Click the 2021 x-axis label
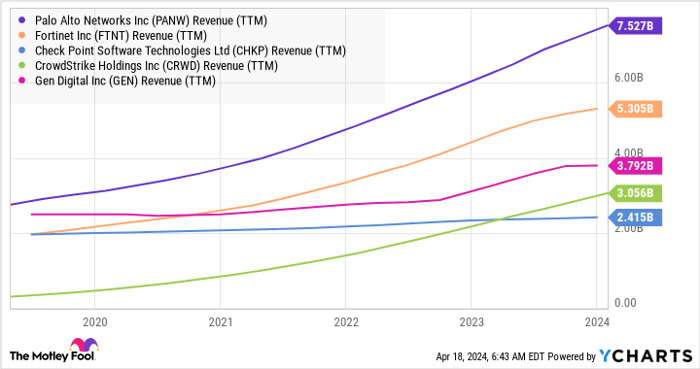The width and height of the screenshot is (700, 369). tap(221, 322)
